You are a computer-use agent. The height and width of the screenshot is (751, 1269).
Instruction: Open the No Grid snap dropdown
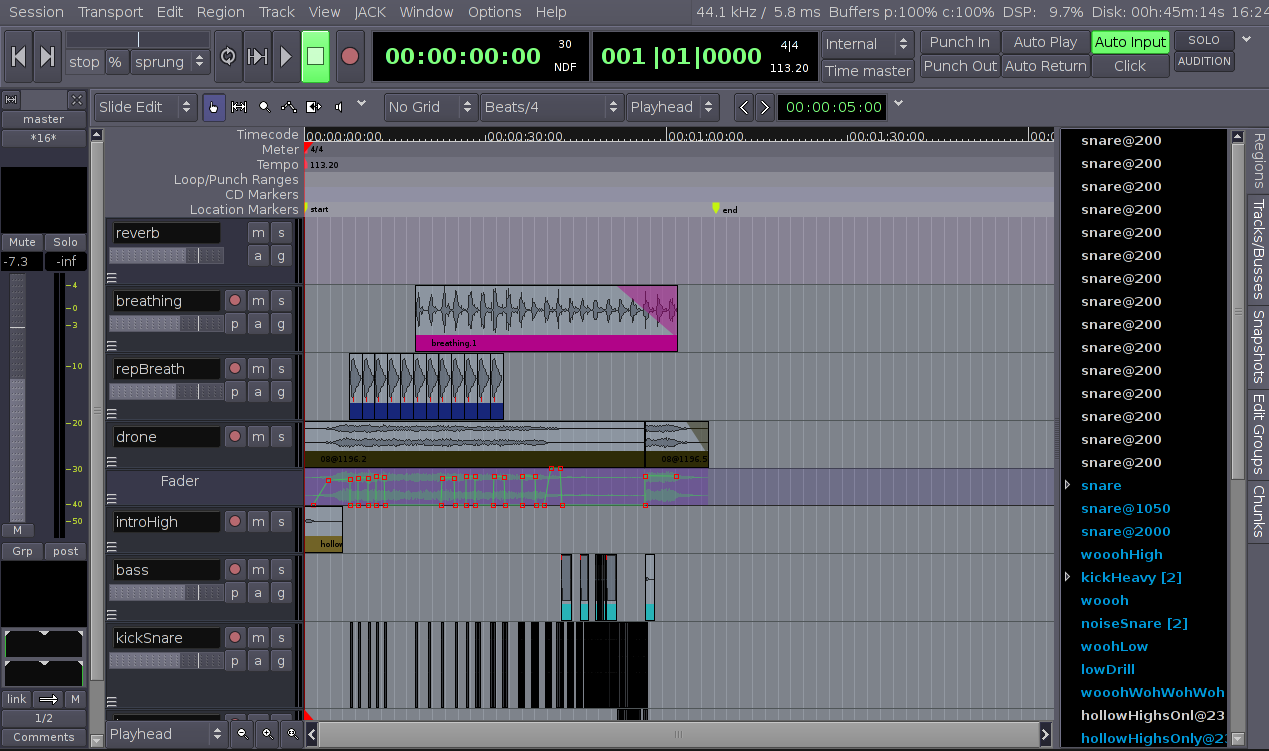coord(430,107)
